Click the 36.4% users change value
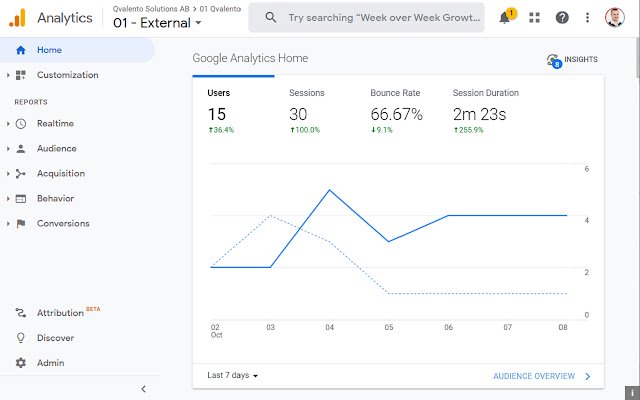Image resolution: width=640 pixels, height=400 pixels. tap(221, 130)
